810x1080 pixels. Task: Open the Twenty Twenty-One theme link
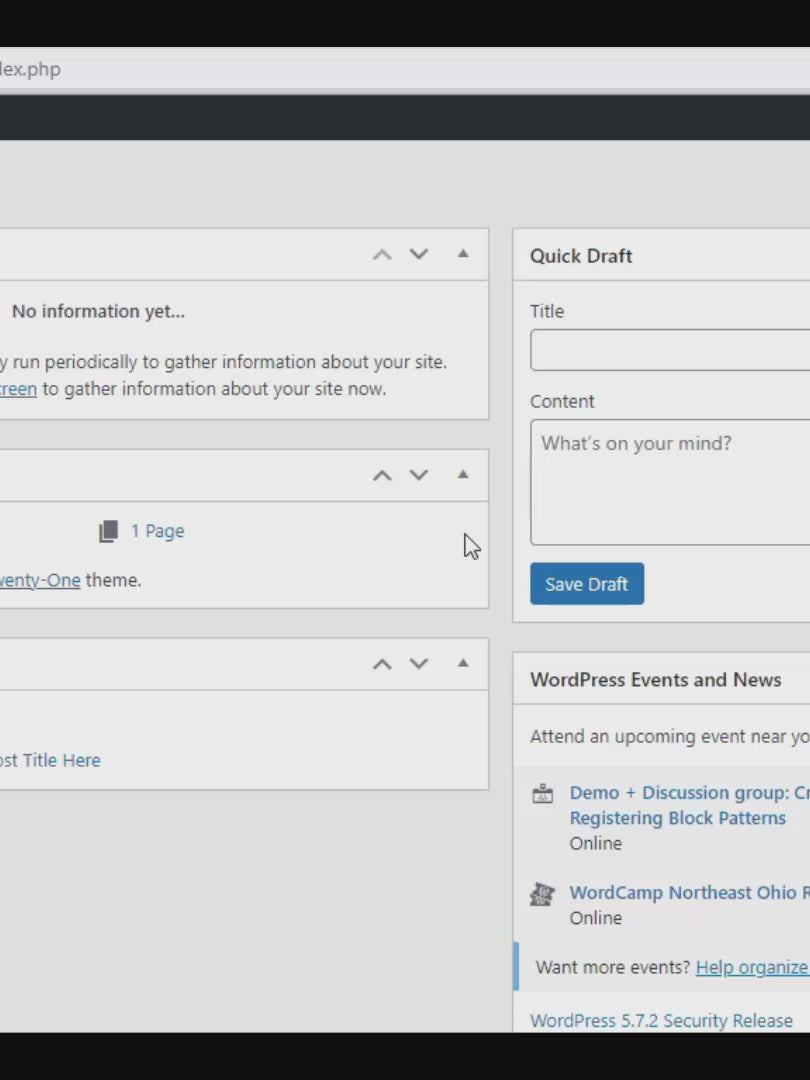(40, 580)
